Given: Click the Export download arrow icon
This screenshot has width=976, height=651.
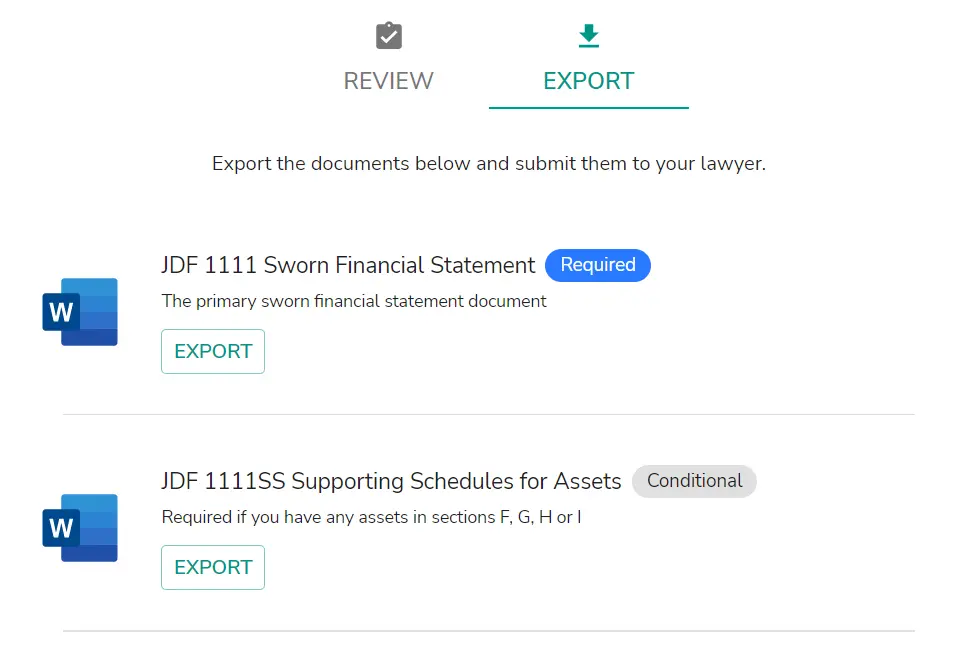Looking at the screenshot, I should (x=589, y=35).
